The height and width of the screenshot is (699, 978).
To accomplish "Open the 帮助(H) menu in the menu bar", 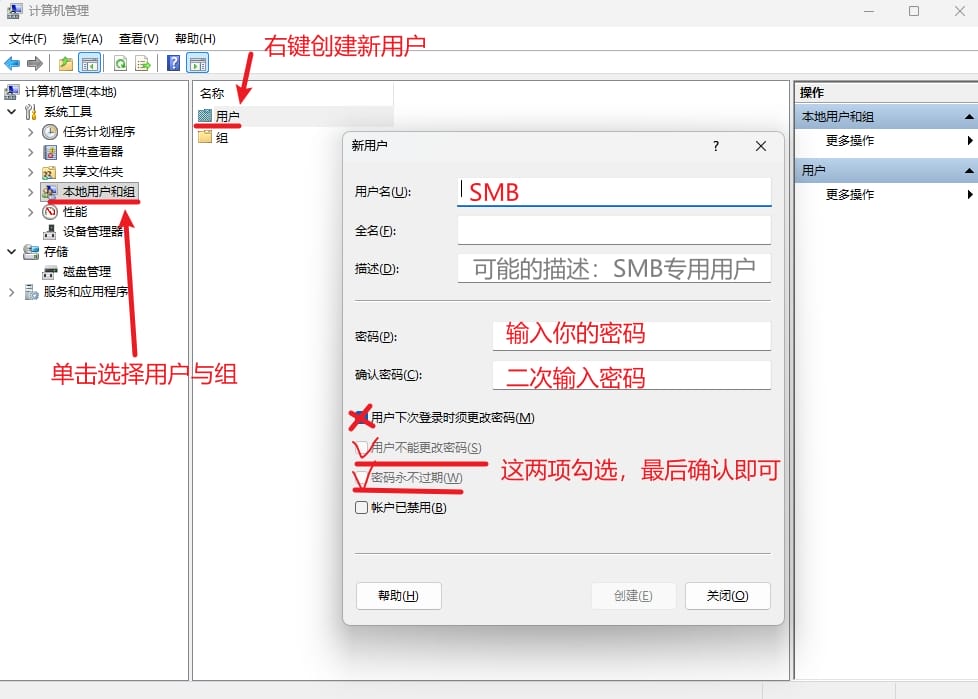I will click(195, 39).
